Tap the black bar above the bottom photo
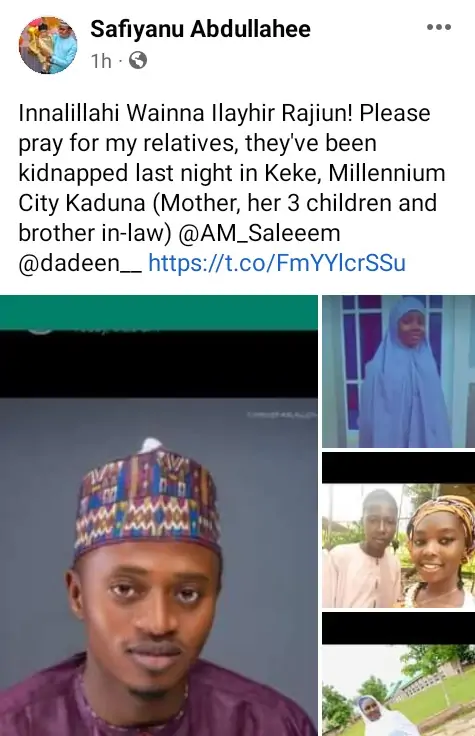Image resolution: width=475 pixels, height=736 pixels. [x=398, y=628]
